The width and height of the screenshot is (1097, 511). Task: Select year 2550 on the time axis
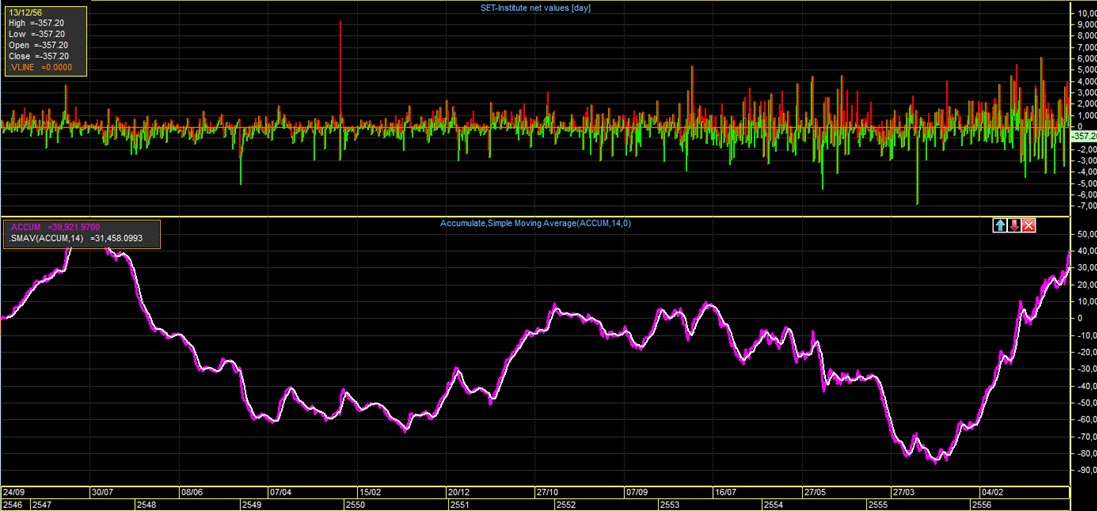pos(356,505)
